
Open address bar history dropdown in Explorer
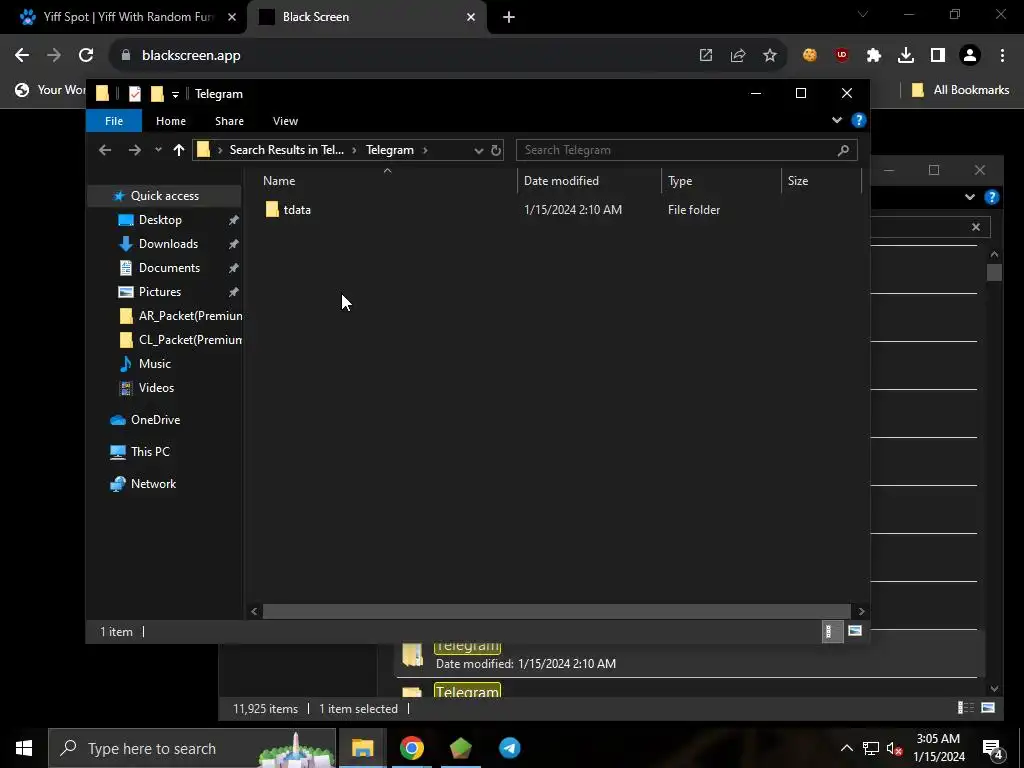(x=479, y=150)
